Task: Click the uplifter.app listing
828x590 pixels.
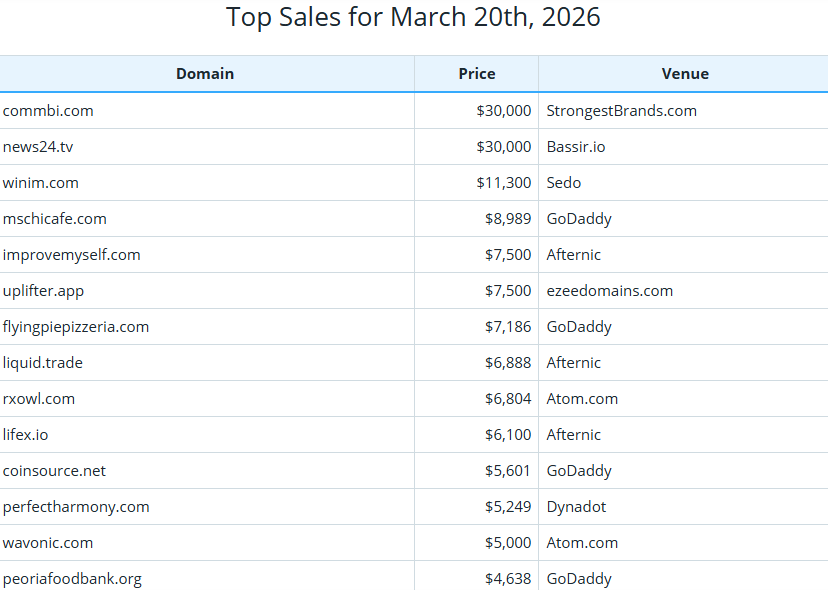Action: (42, 290)
